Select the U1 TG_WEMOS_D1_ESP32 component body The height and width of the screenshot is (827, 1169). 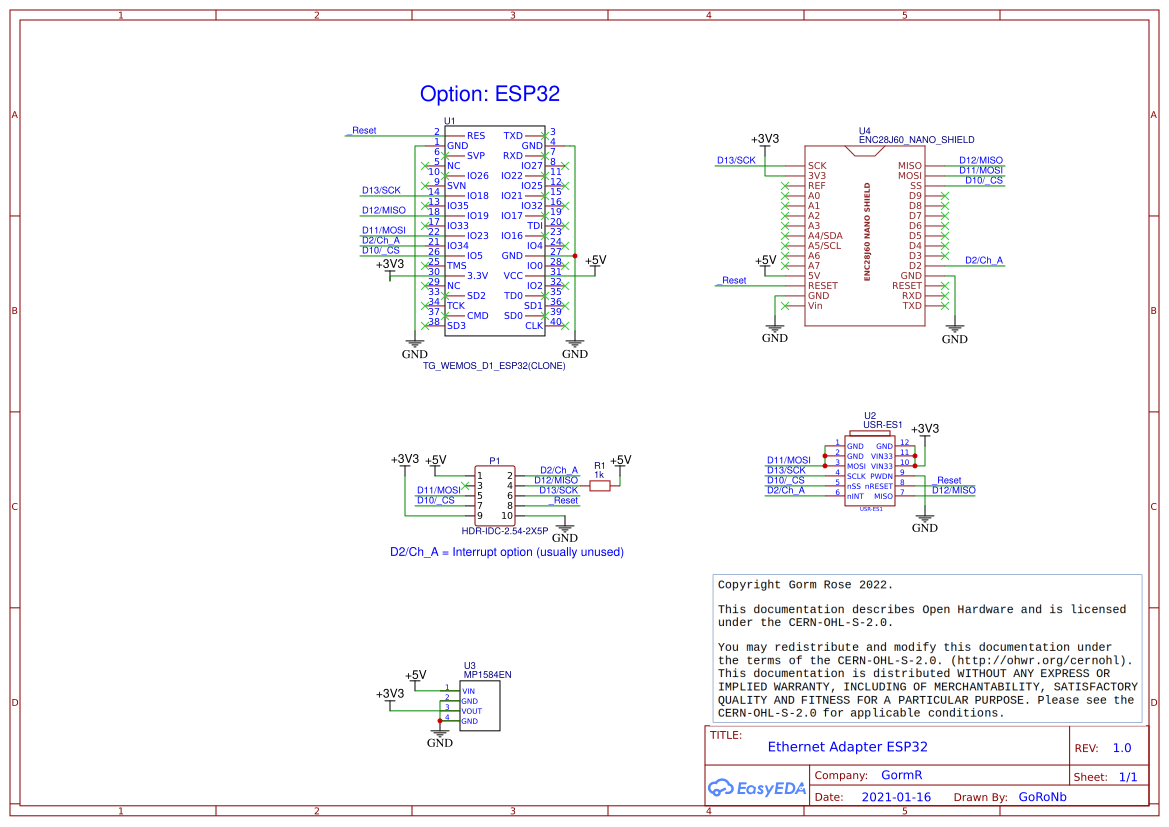(494, 230)
